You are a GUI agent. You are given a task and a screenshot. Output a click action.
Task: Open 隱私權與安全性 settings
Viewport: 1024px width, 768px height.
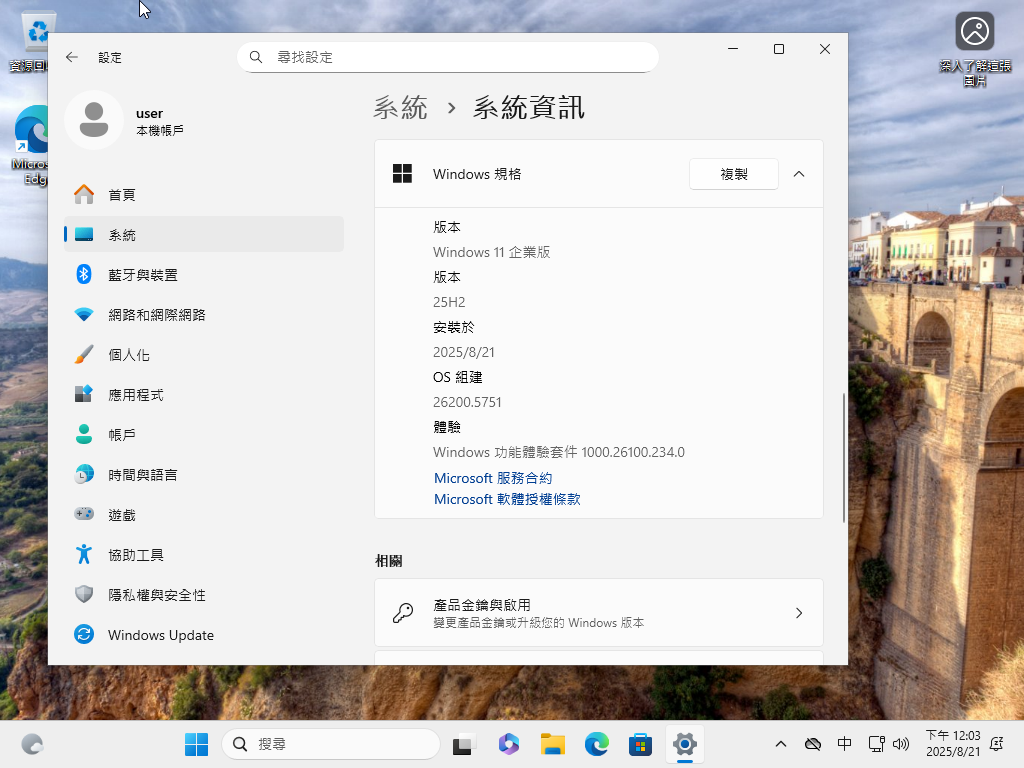click(x=156, y=595)
